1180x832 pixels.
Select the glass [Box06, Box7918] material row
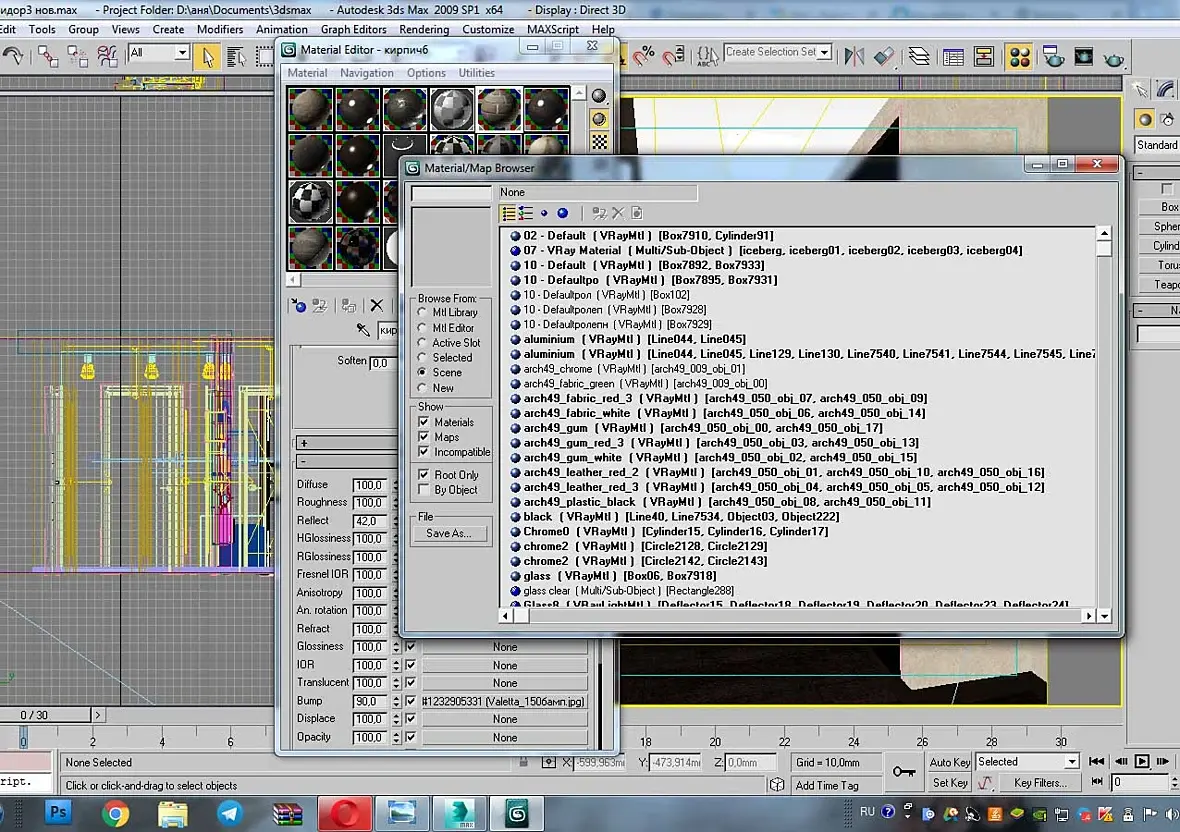click(x=619, y=575)
